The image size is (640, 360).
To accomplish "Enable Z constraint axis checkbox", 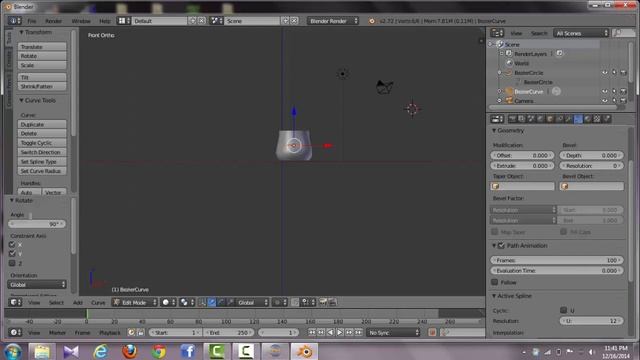I will pos(12,263).
